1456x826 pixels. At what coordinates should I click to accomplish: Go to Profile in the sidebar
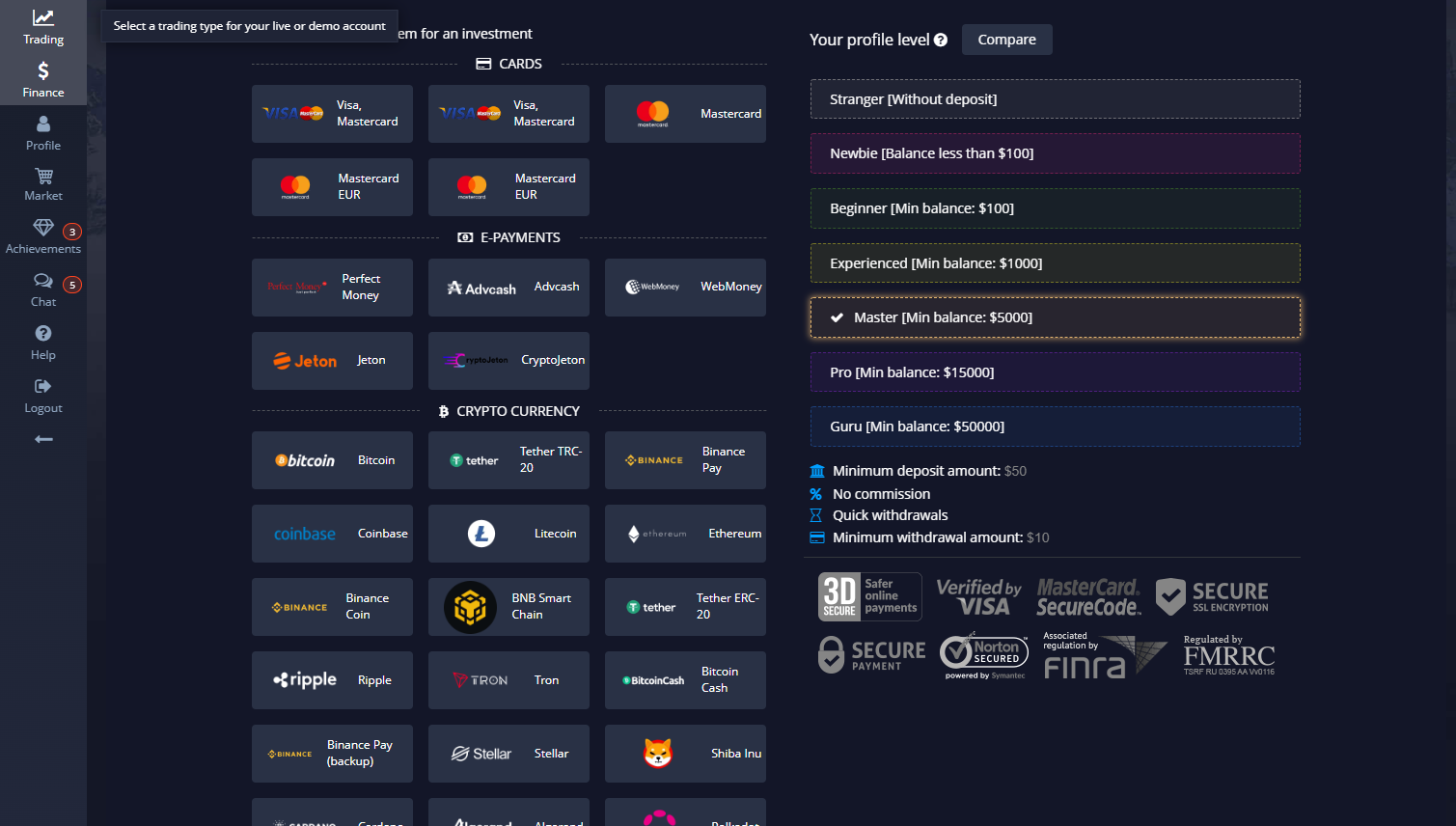pos(43,133)
